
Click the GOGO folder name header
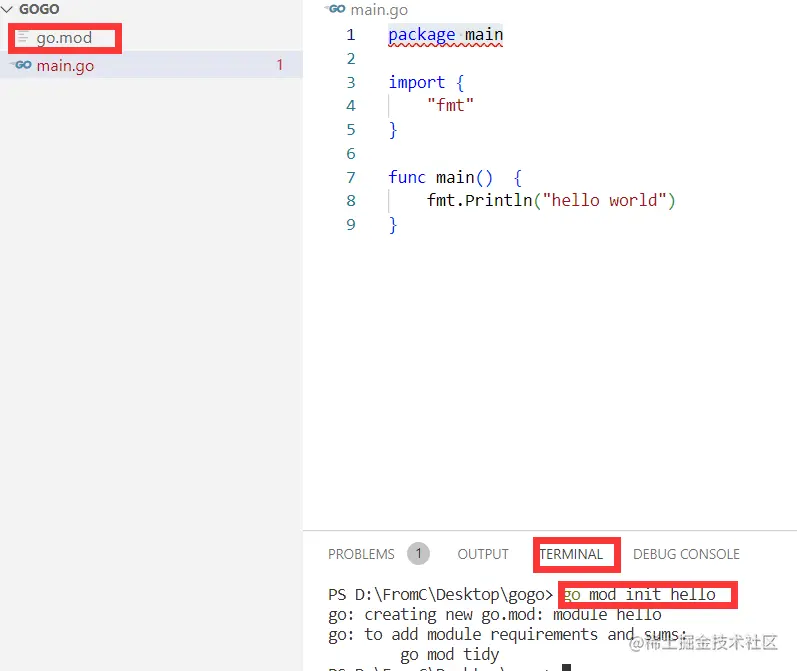click(39, 9)
